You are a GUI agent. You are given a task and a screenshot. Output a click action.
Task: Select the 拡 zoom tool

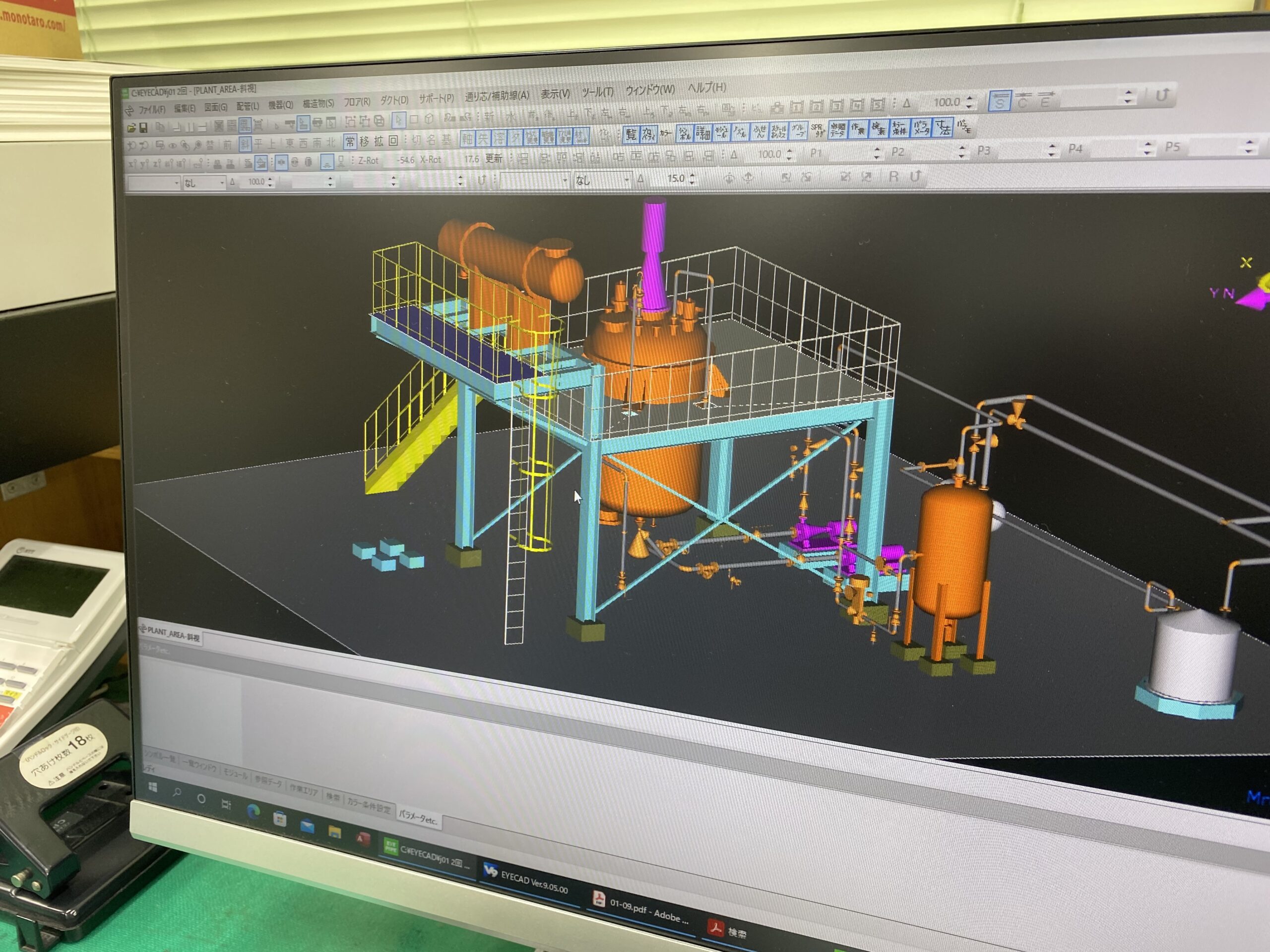tap(379, 141)
